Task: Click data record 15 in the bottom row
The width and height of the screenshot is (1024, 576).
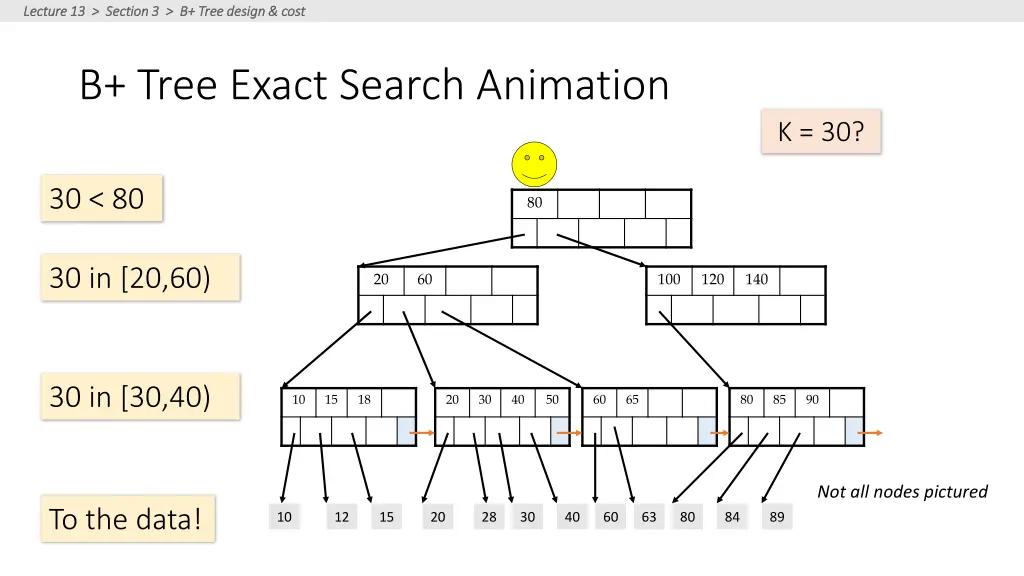Action: (x=387, y=517)
